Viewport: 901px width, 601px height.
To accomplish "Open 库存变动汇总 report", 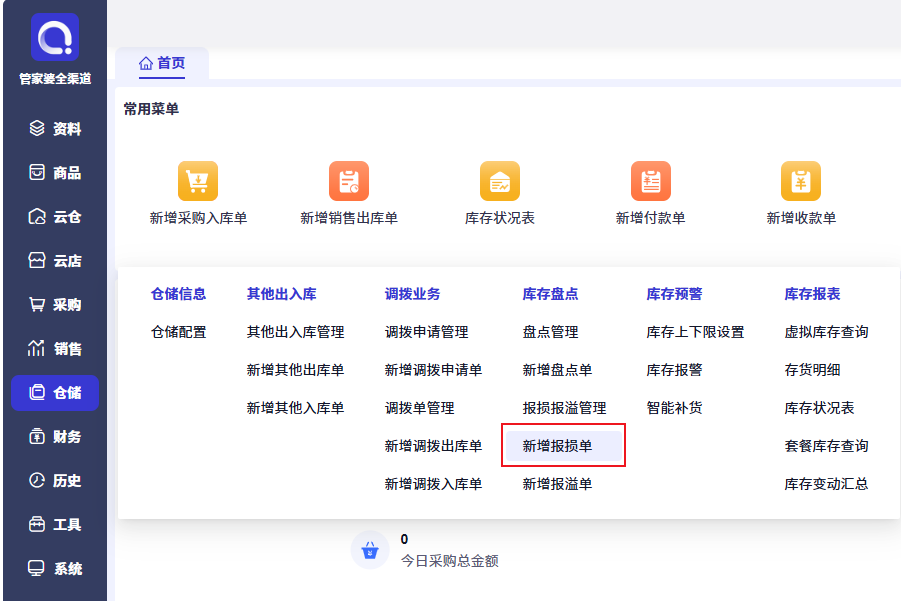I will tap(826, 484).
